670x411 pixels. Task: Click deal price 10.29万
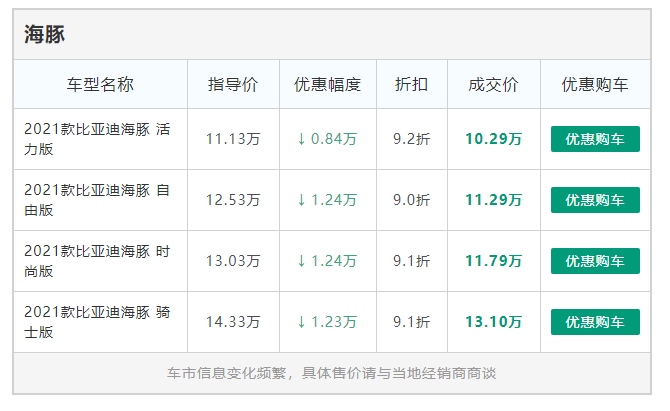click(x=494, y=139)
